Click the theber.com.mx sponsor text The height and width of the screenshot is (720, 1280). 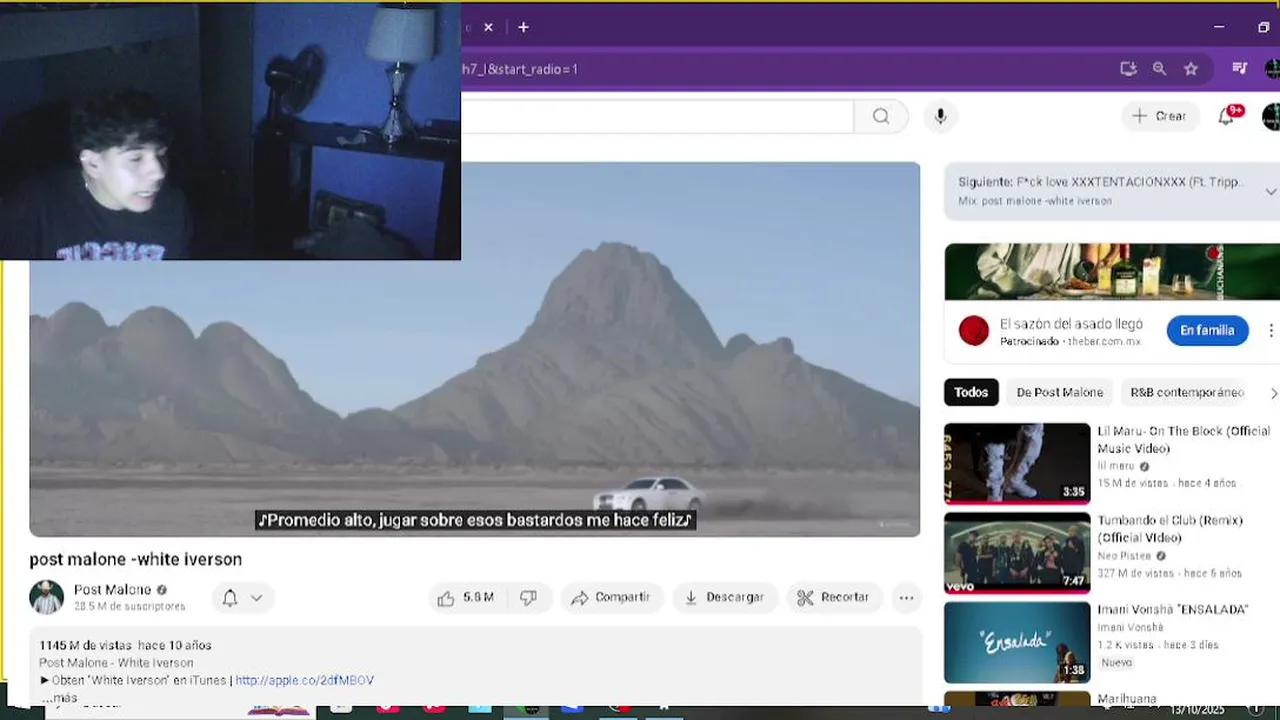pos(1104,342)
